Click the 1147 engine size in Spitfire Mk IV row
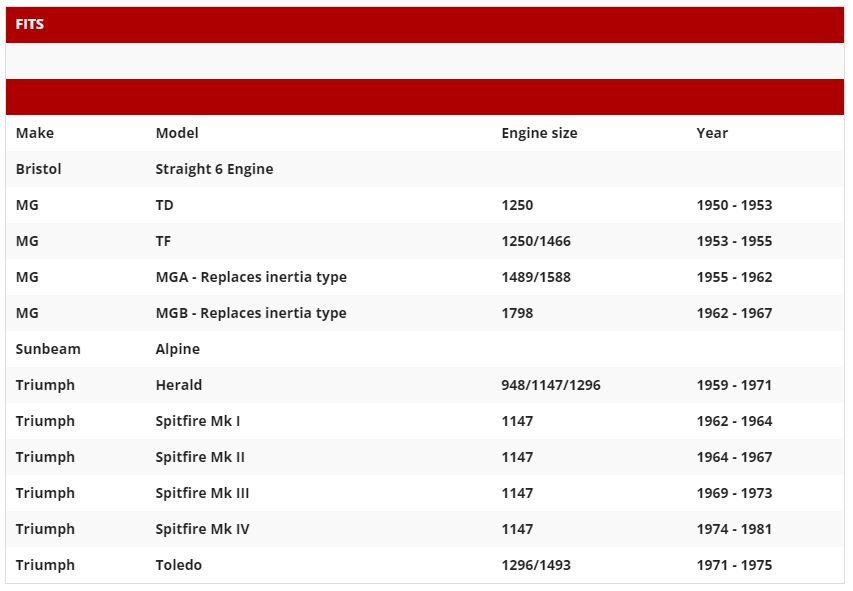 pyautogui.click(x=517, y=528)
